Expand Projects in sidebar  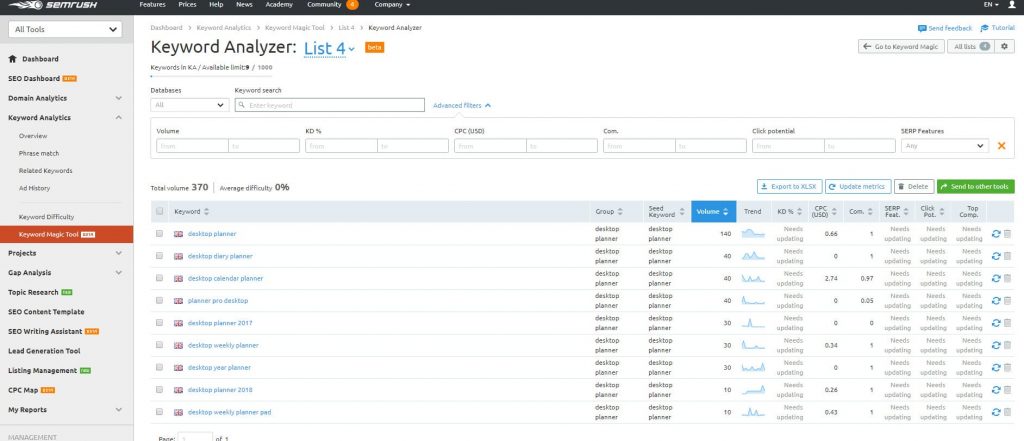click(x=118, y=253)
